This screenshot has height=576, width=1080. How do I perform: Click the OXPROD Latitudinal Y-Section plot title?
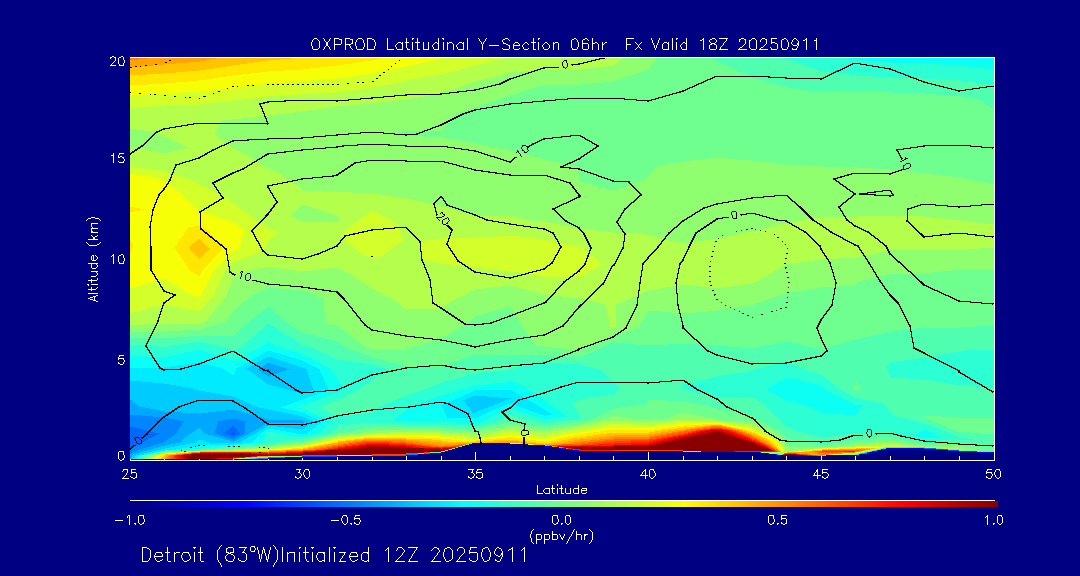coord(565,43)
